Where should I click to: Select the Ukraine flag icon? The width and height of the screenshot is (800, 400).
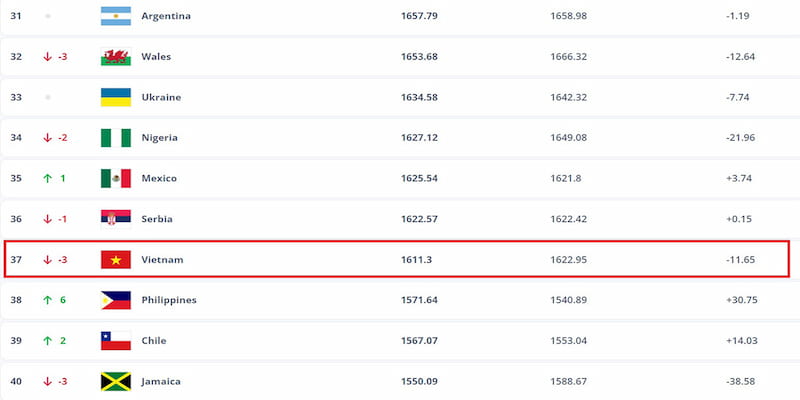pos(116,97)
